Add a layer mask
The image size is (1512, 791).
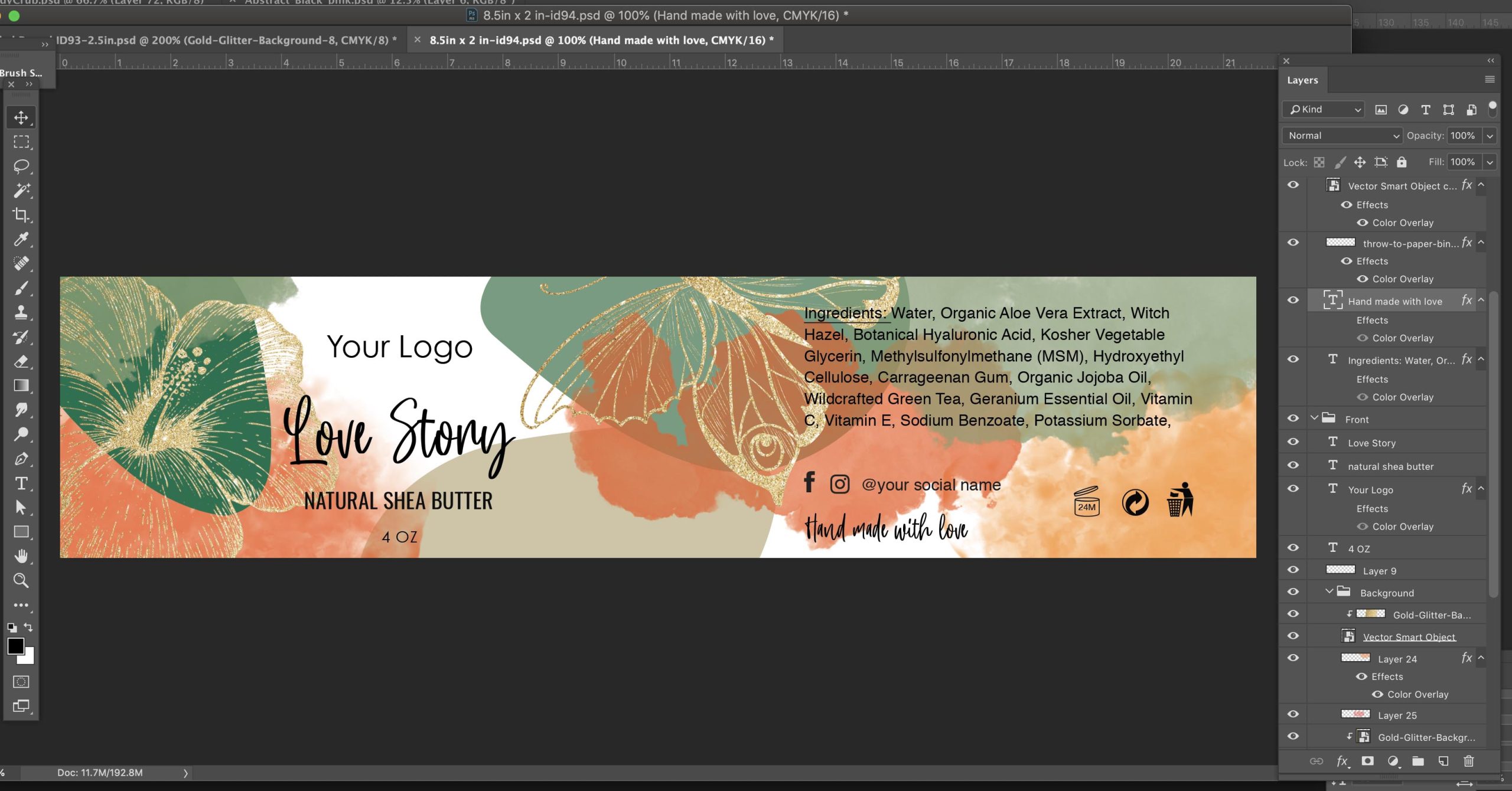[1367, 761]
